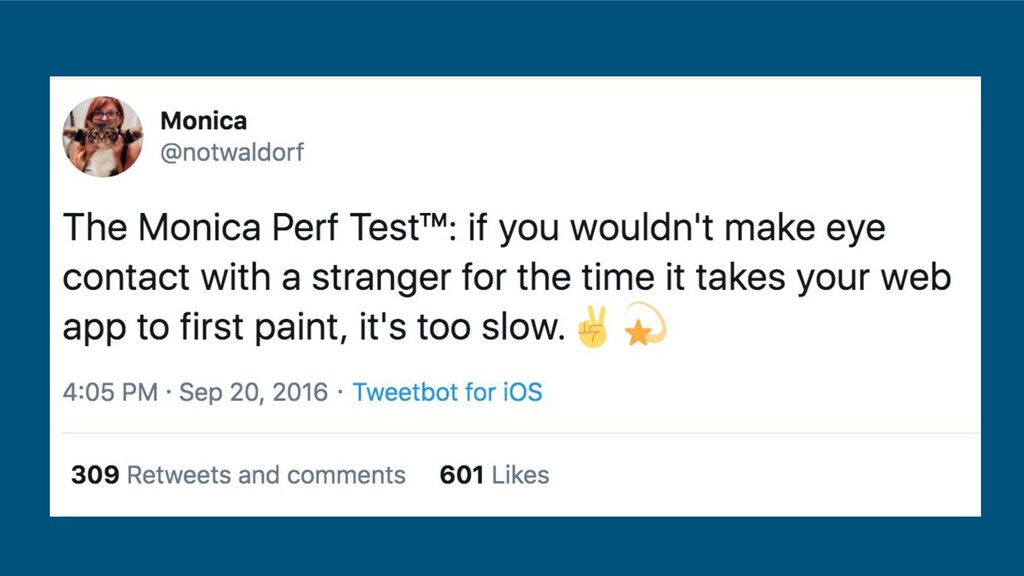This screenshot has width=1024, height=576.
Task: View the 601 Likes list
Action: point(494,475)
